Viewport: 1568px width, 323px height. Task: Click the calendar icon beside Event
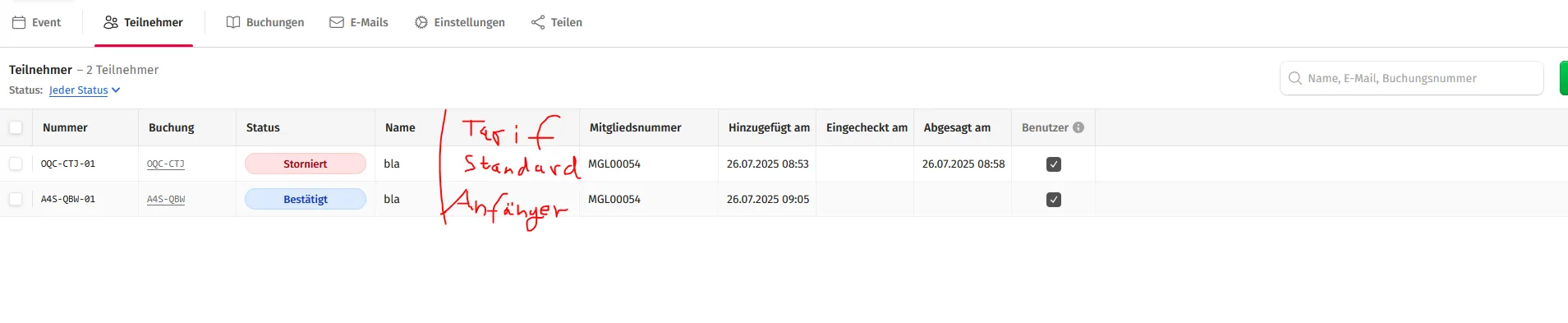[19, 23]
